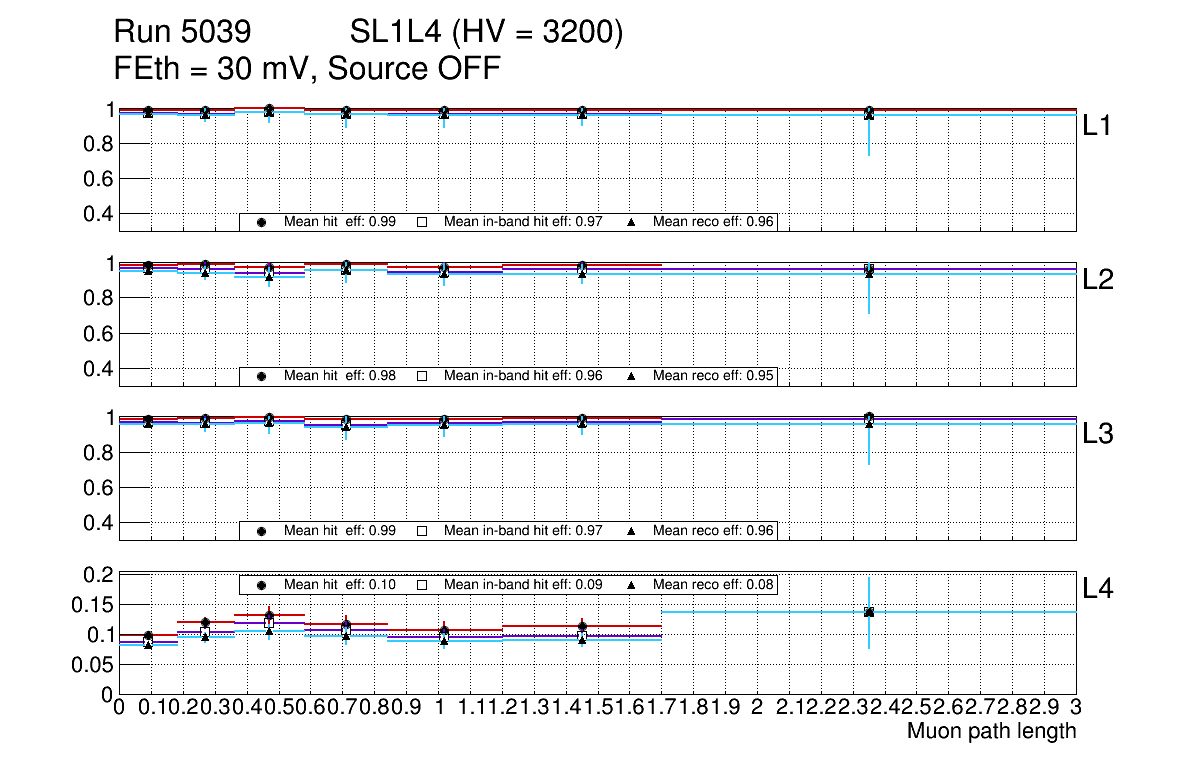Click the L4 data point near path length 2.35
Screen dimensions: 1196x772
[869, 611]
